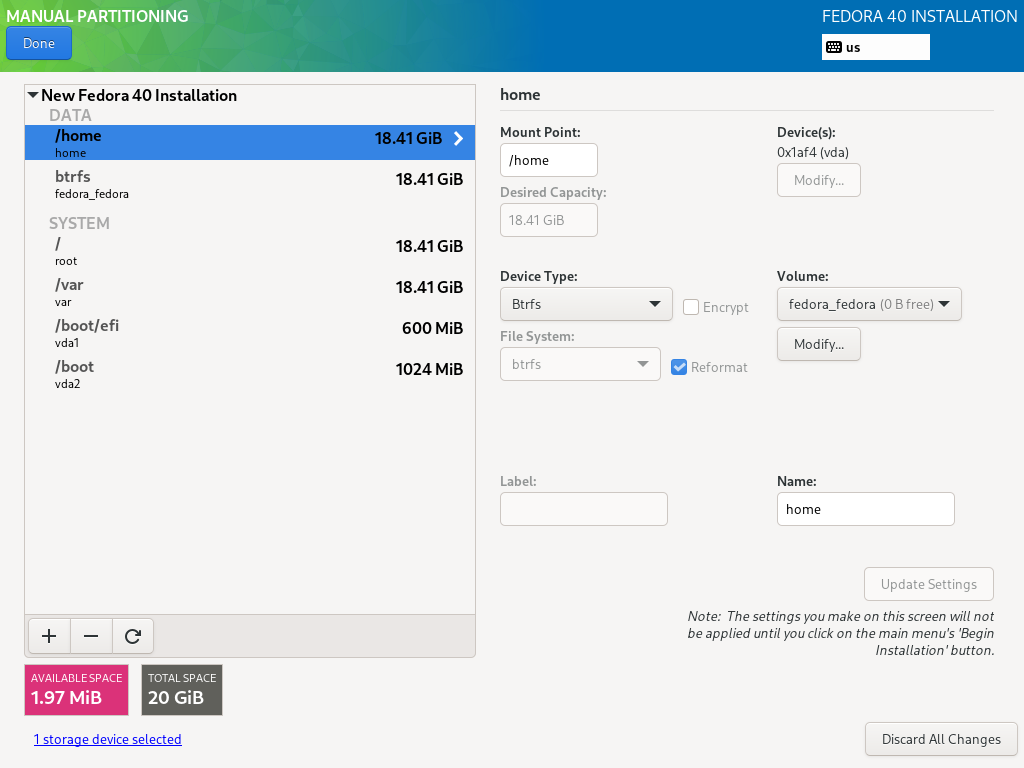Select the /boot vda2 row

click(249, 374)
